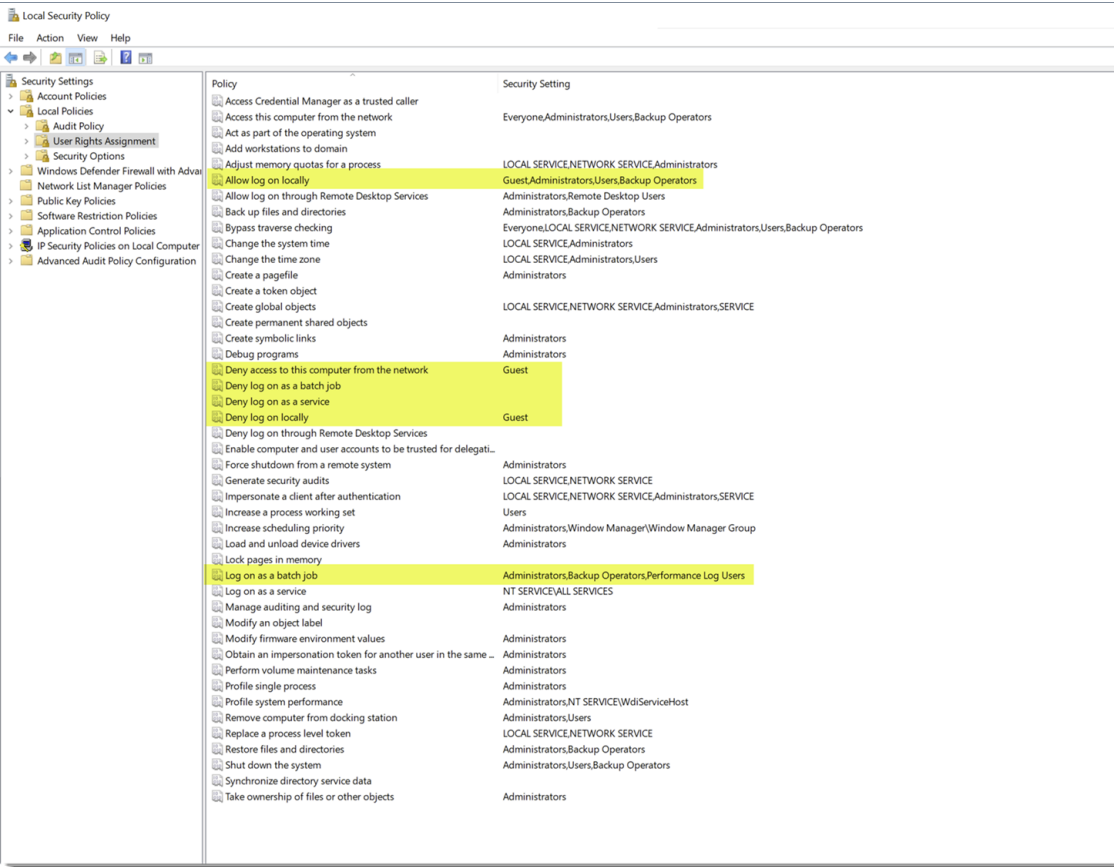
Task: Select 'Synchronize directory service data' policy
Action: pos(298,780)
